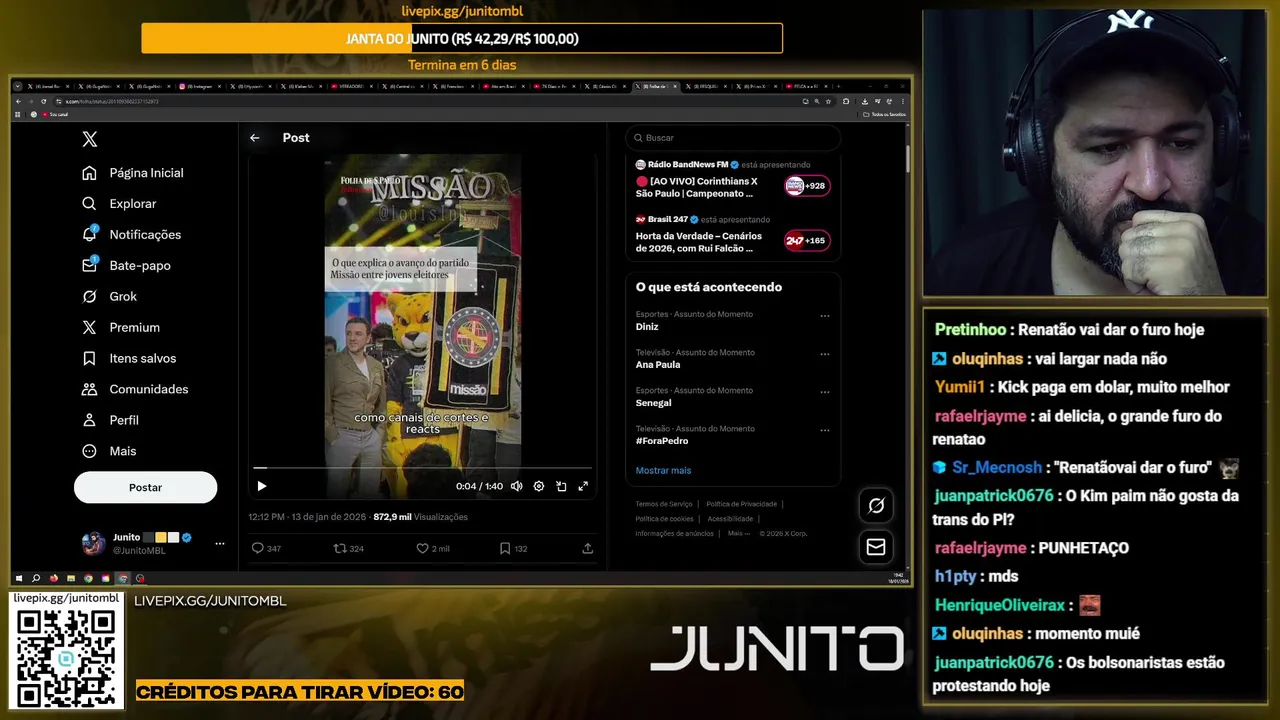
Task: Click the Perfil person icon
Action: (x=90, y=421)
